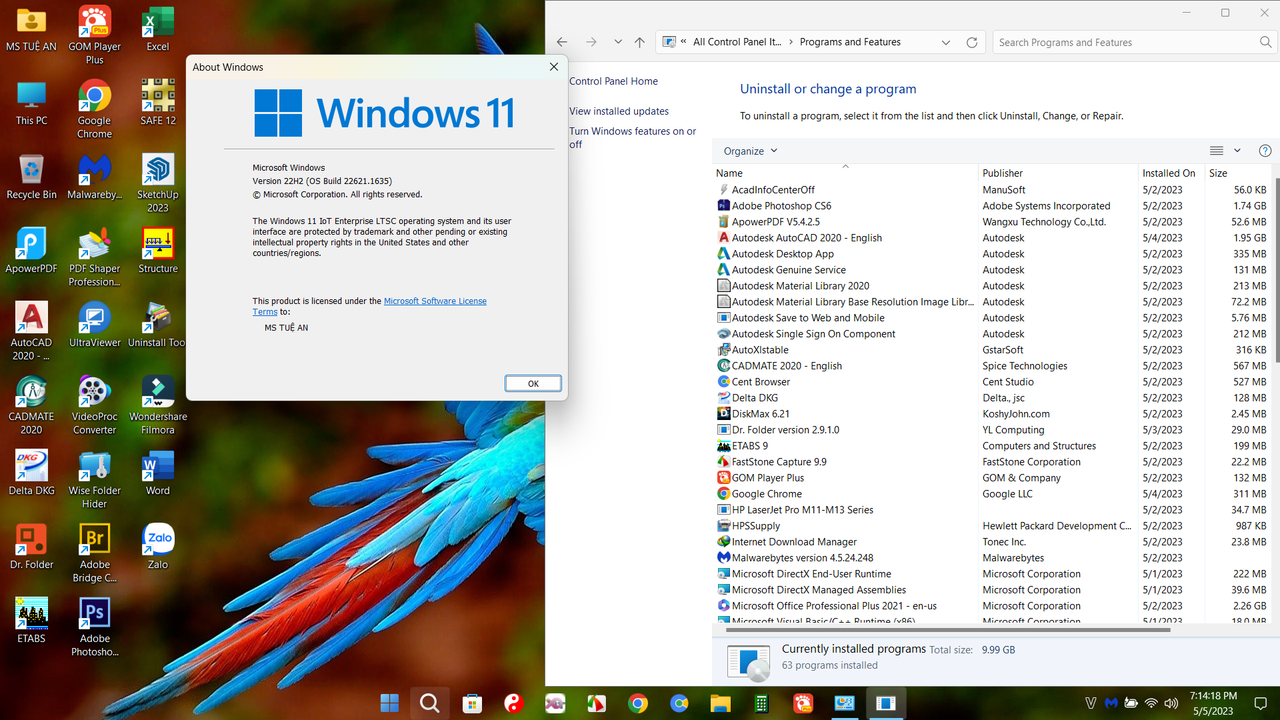Select the Dr. Folder desktop icon

point(31,546)
